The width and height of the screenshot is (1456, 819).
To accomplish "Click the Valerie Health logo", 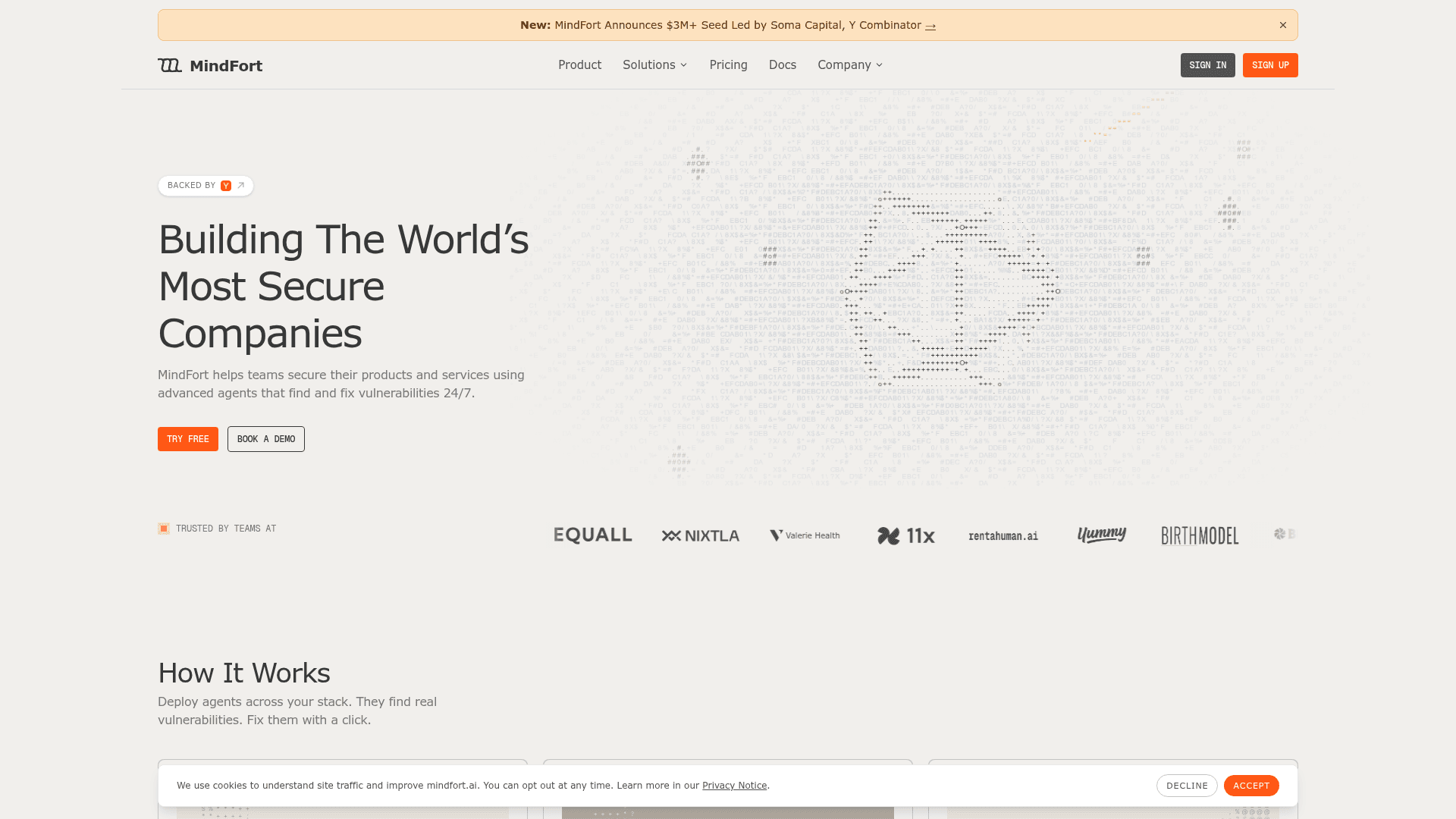I will point(805,535).
